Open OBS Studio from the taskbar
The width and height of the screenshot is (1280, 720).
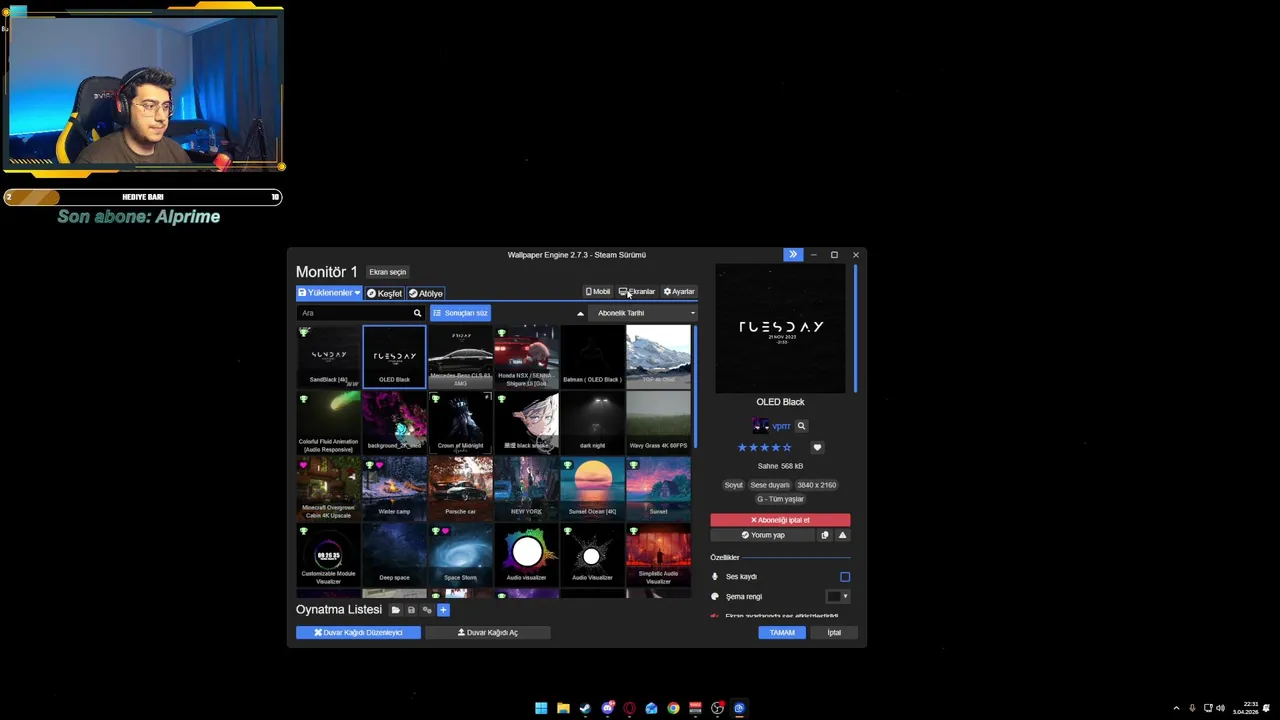[x=717, y=708]
